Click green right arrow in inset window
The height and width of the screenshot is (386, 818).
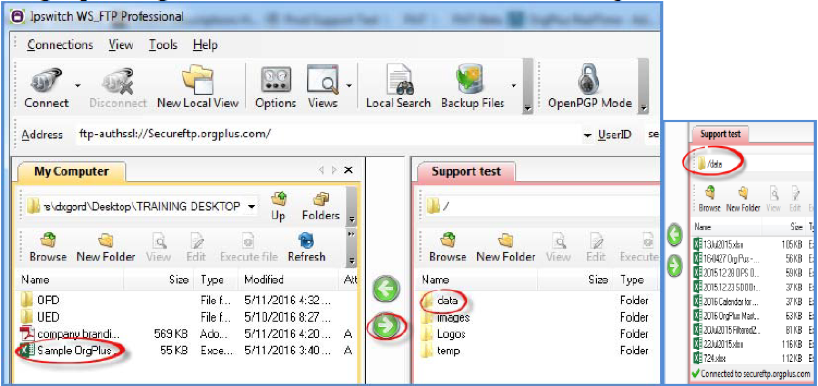coord(675,266)
